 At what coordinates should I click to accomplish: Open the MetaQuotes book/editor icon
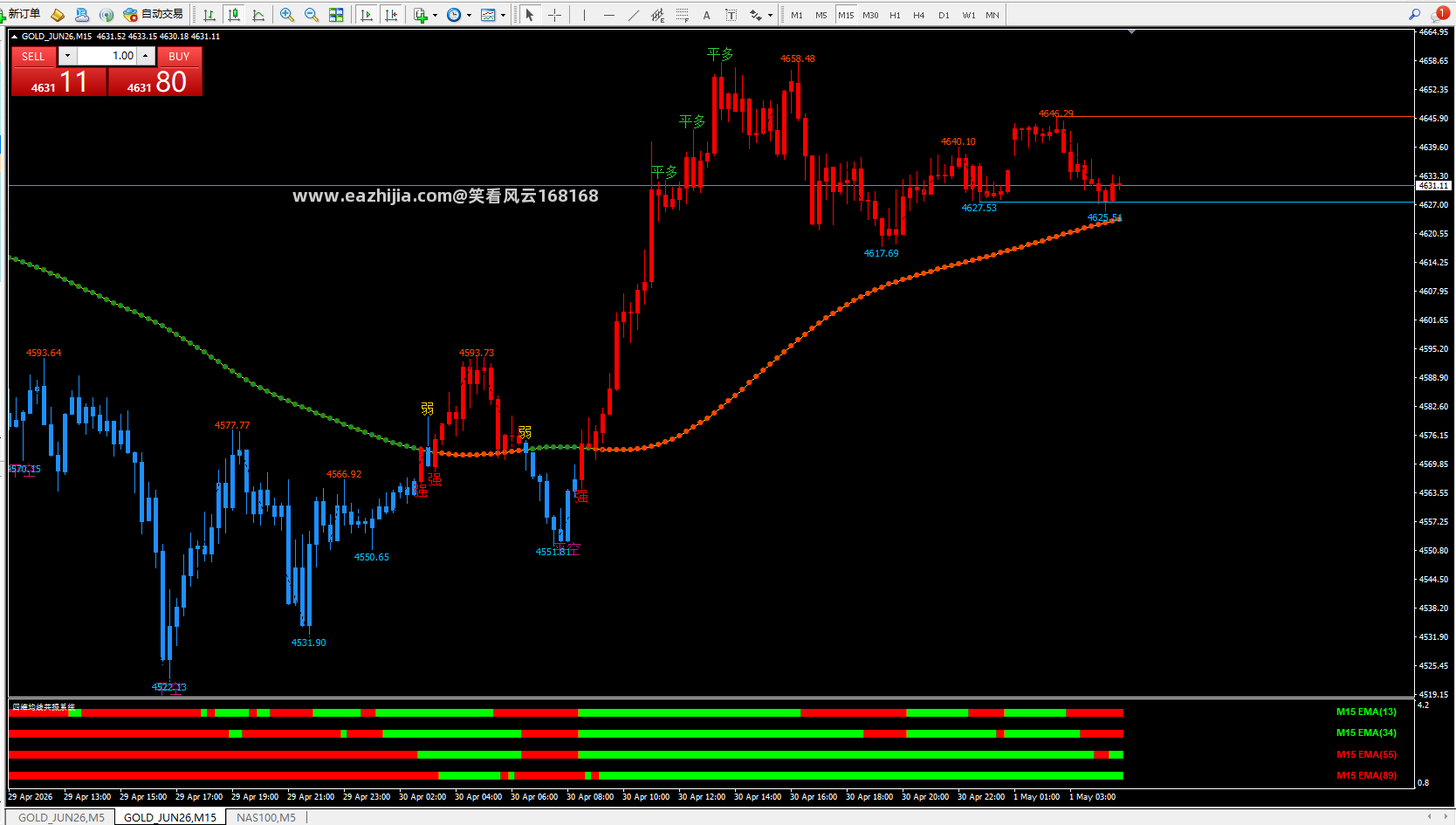(58, 15)
